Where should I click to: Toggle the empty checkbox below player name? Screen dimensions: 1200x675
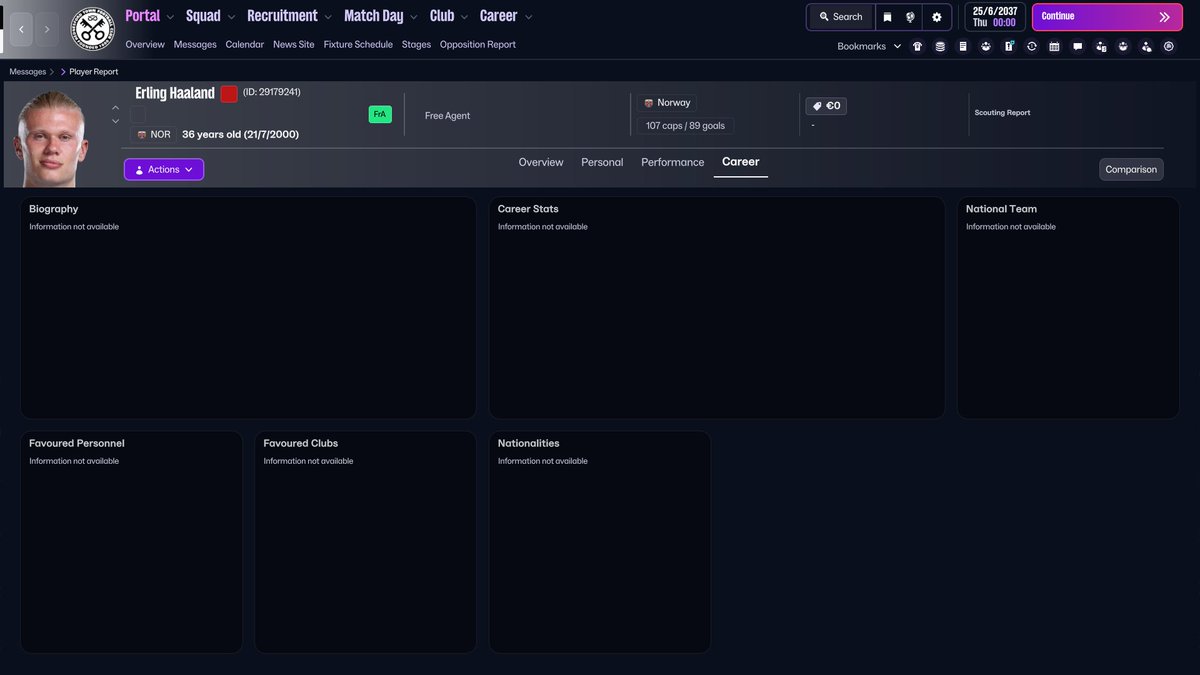point(138,115)
